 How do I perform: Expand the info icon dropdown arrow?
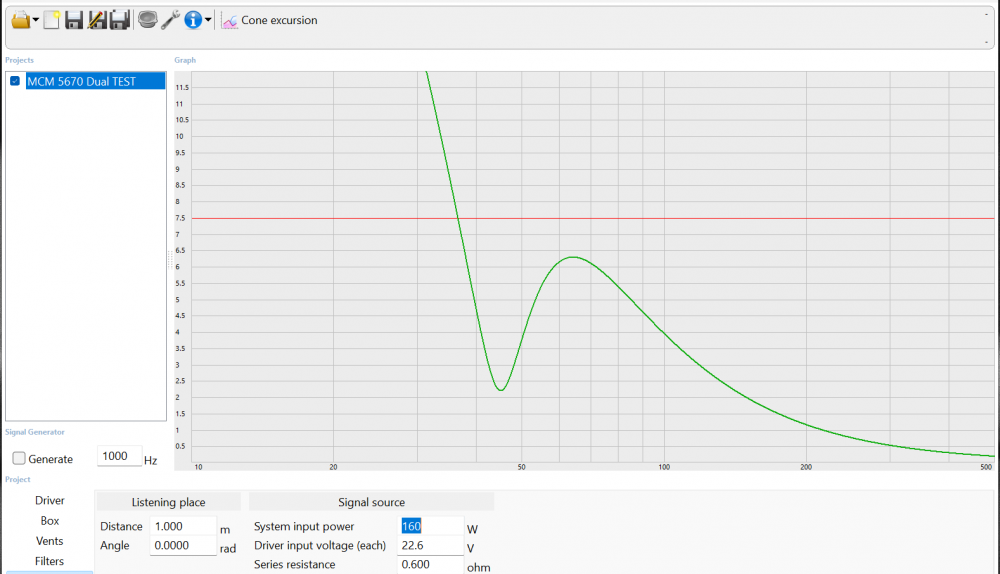[208, 21]
